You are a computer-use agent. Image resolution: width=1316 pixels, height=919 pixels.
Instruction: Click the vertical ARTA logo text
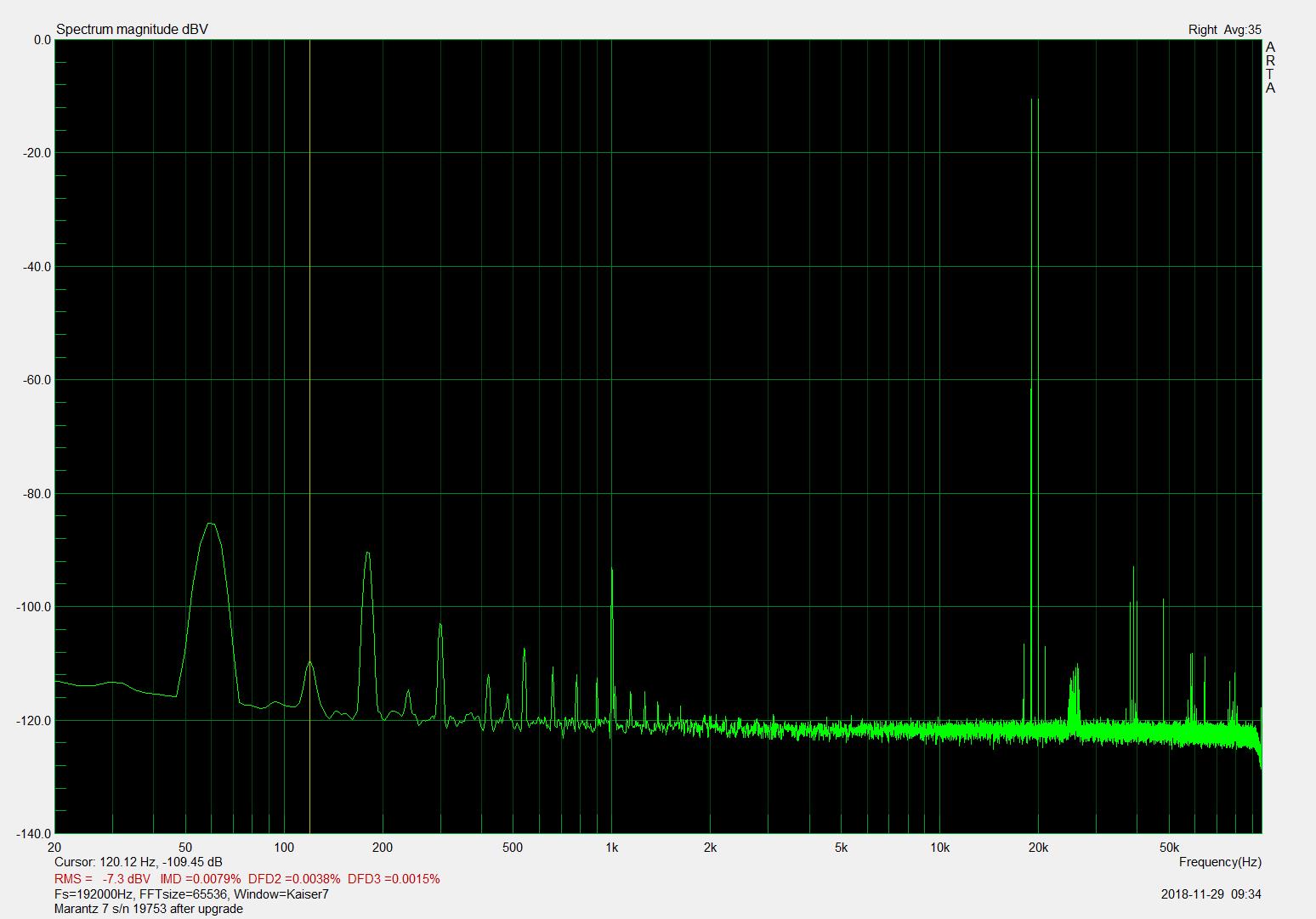[1270, 68]
